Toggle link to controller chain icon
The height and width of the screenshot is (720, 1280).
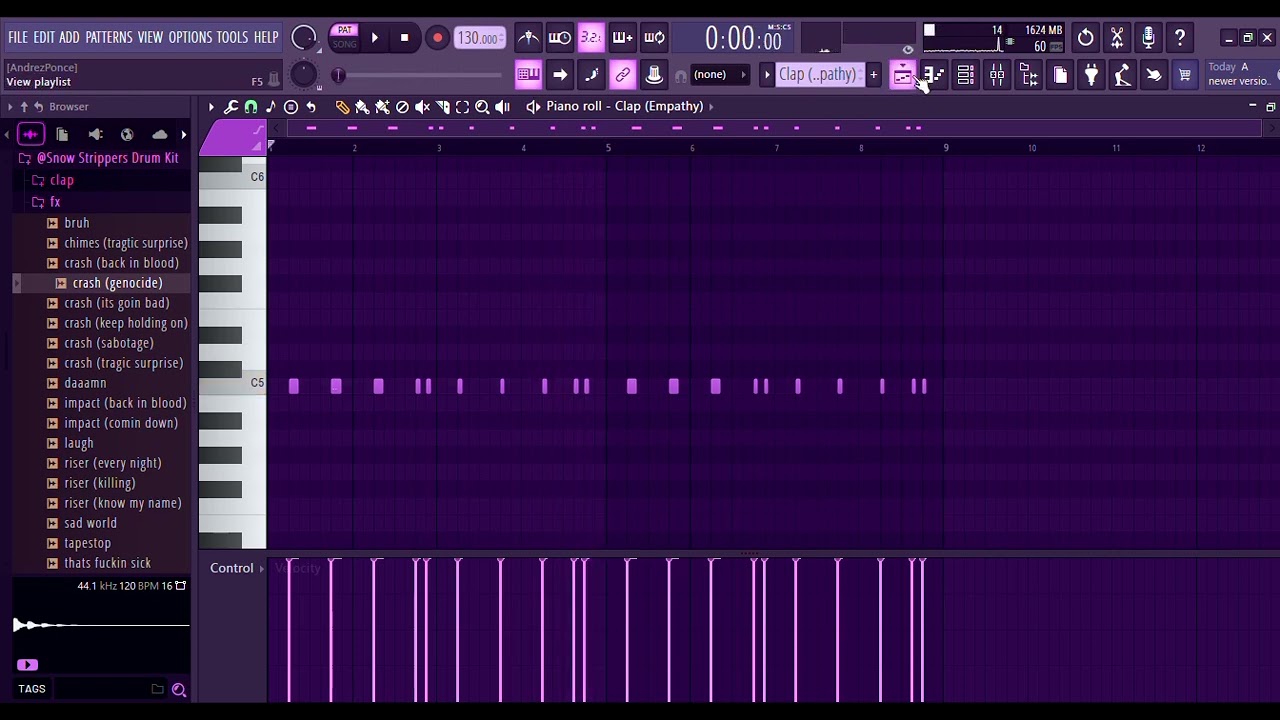(622, 74)
